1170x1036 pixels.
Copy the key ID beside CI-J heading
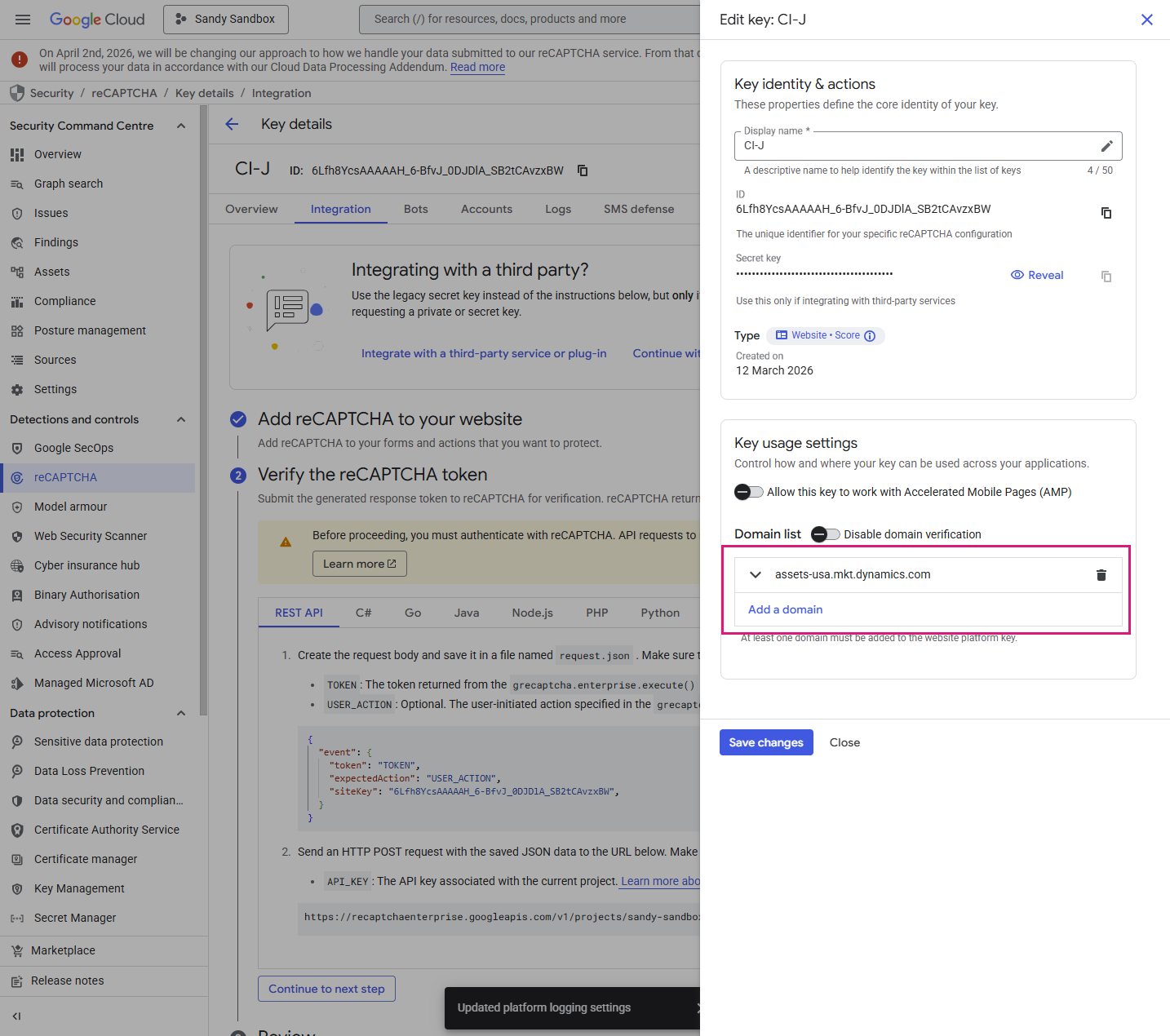pyautogui.click(x=583, y=170)
